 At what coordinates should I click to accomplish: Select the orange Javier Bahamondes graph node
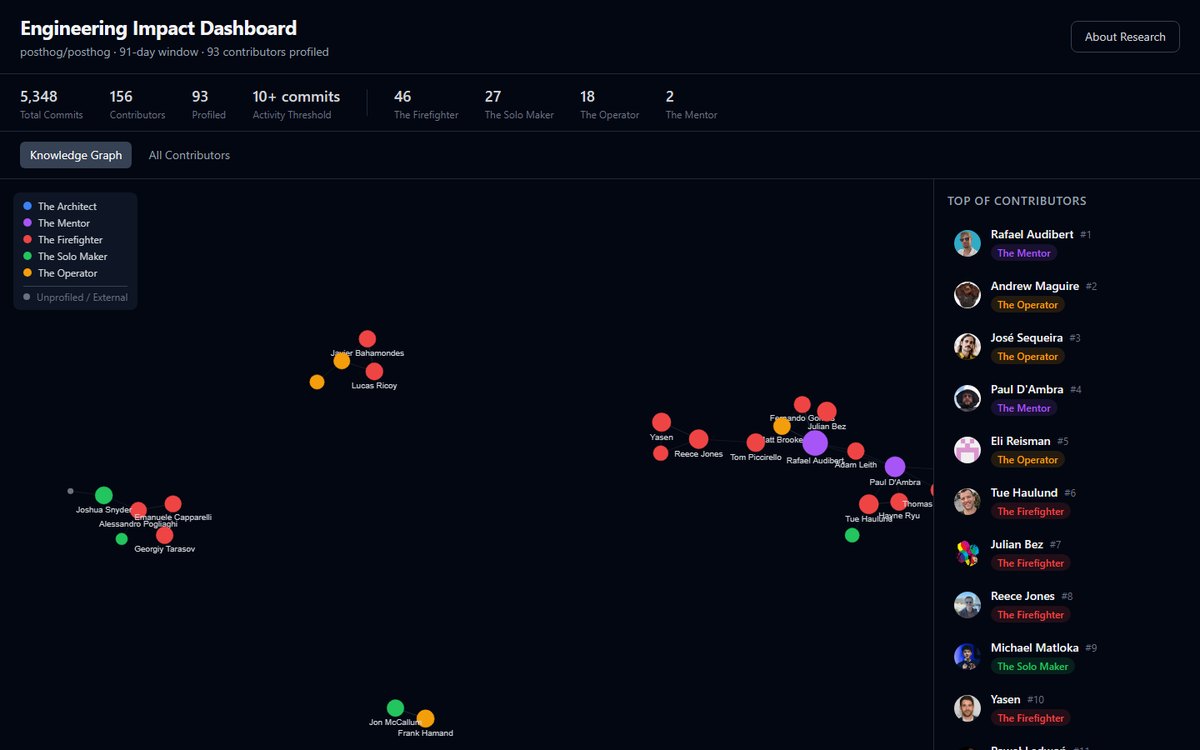[x=342, y=361]
